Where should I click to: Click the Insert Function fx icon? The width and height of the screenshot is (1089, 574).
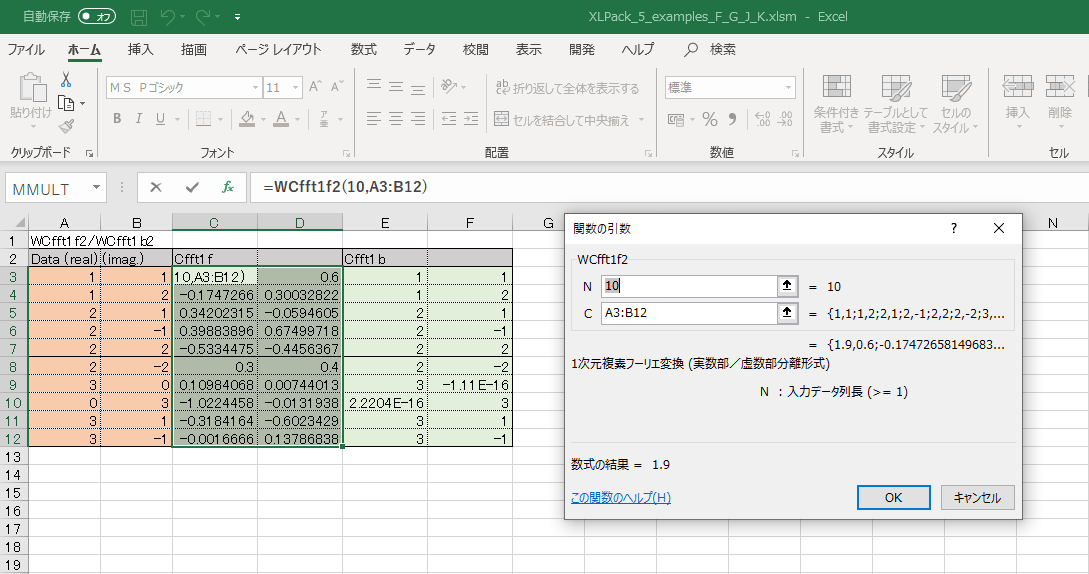227,187
